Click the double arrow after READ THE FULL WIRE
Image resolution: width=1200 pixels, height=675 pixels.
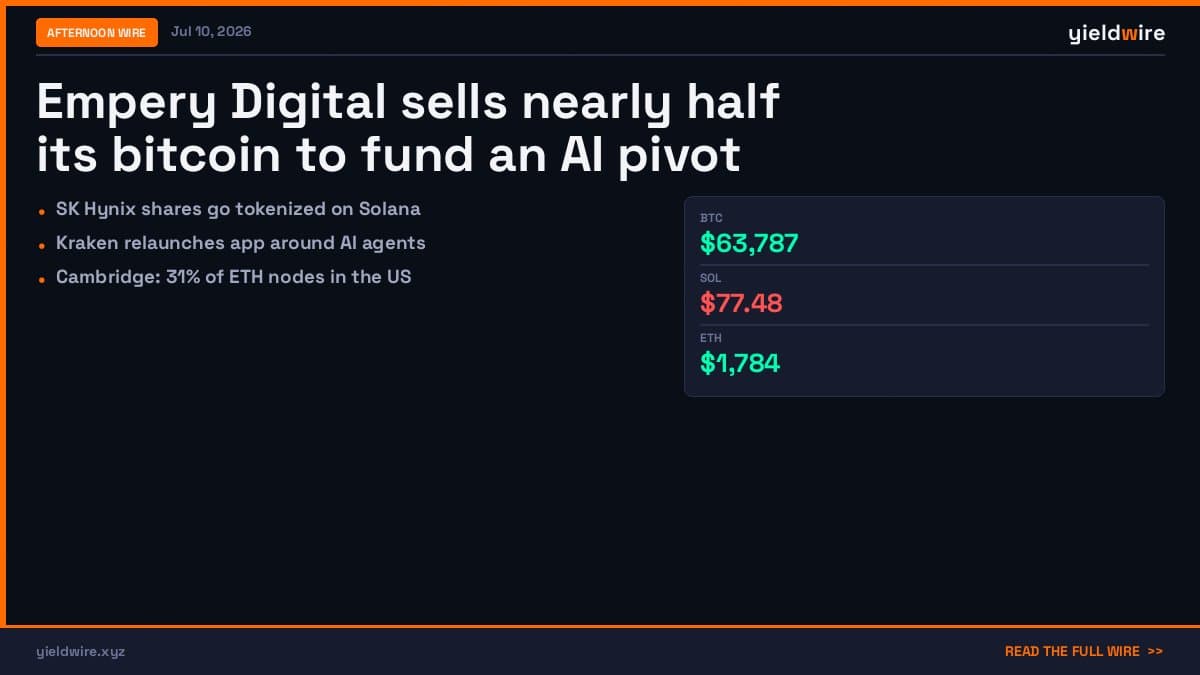click(x=1155, y=651)
